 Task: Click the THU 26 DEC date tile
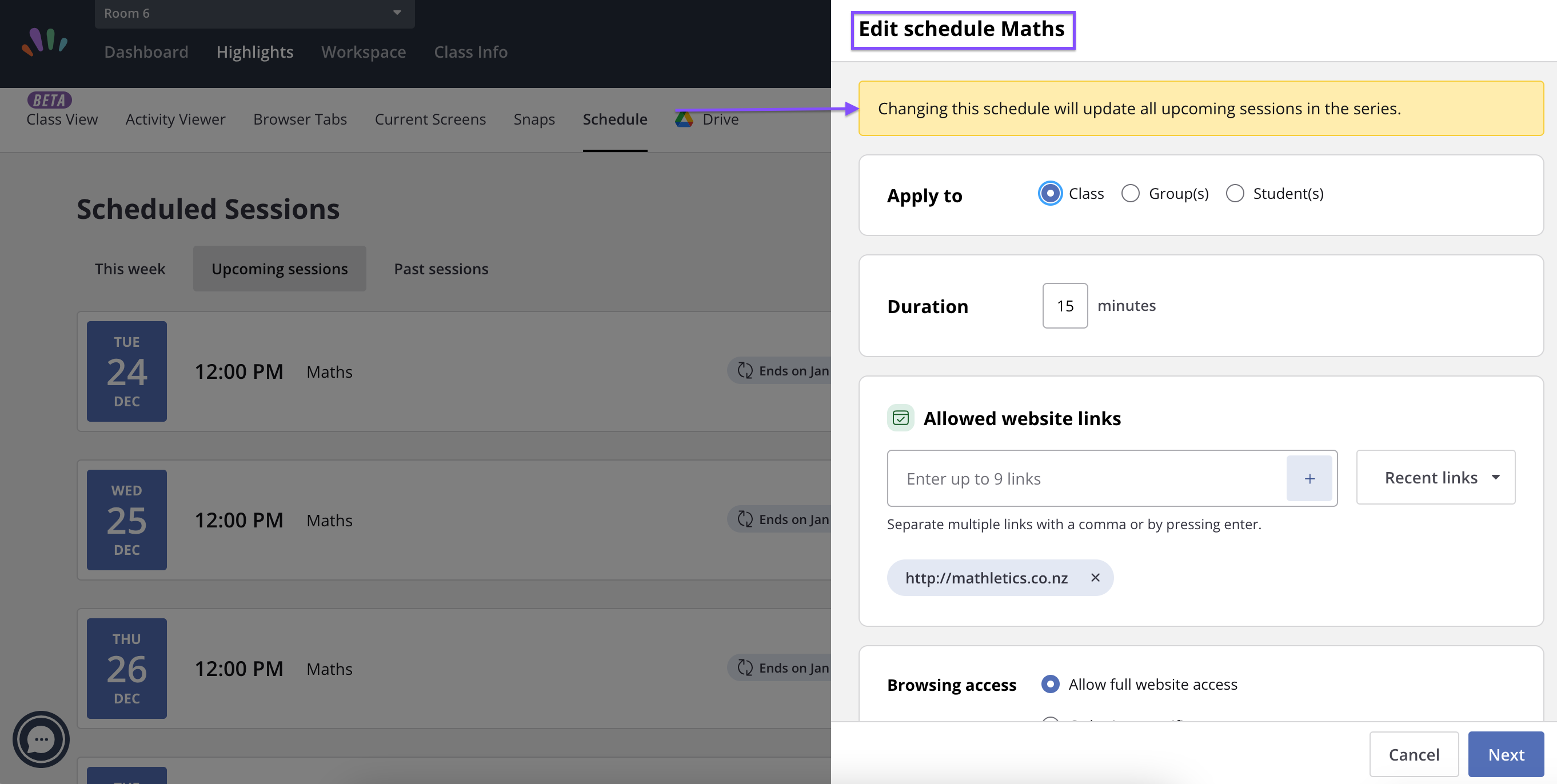click(x=127, y=669)
